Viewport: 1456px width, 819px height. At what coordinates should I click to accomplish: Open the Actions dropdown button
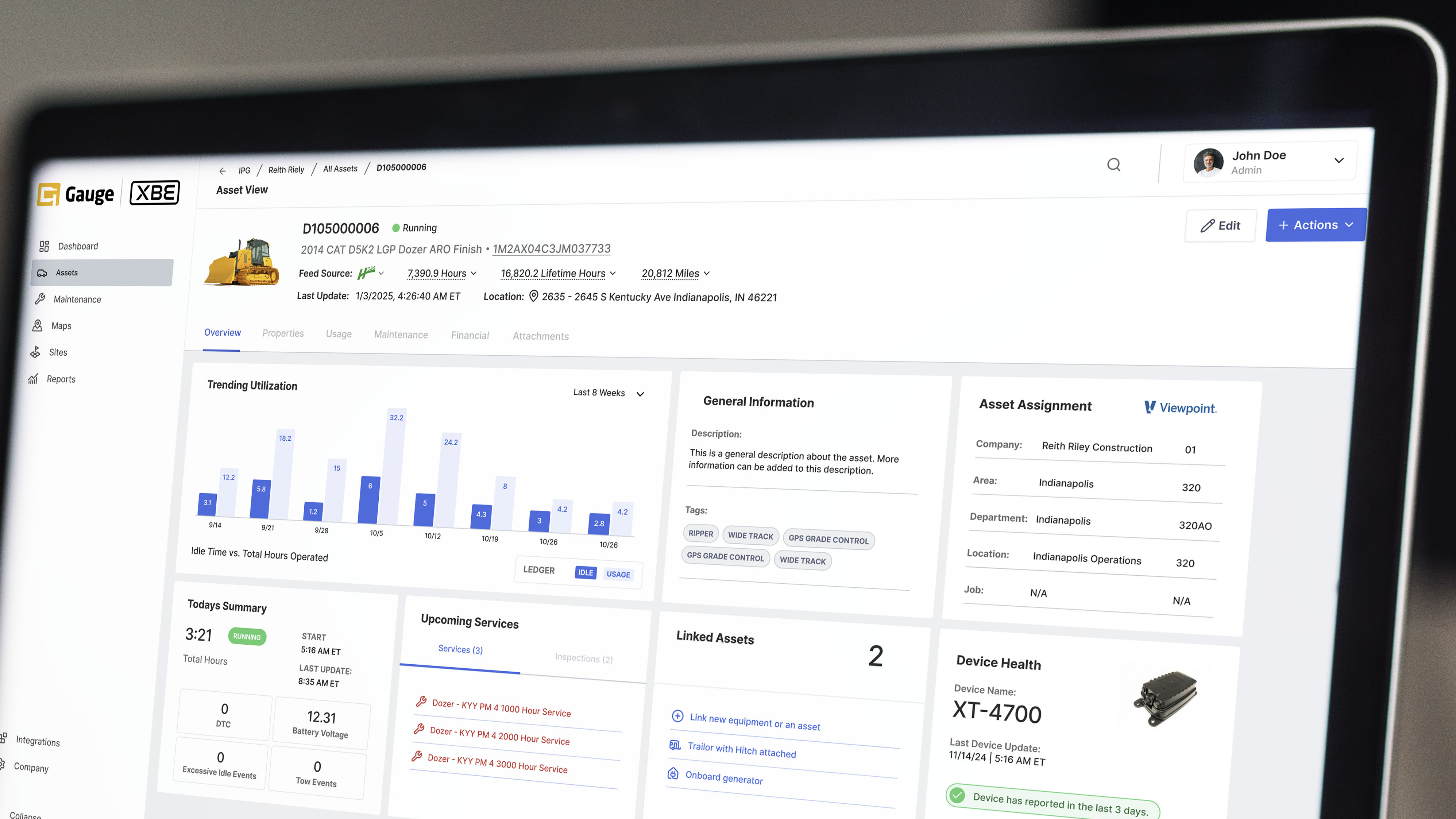(1316, 225)
